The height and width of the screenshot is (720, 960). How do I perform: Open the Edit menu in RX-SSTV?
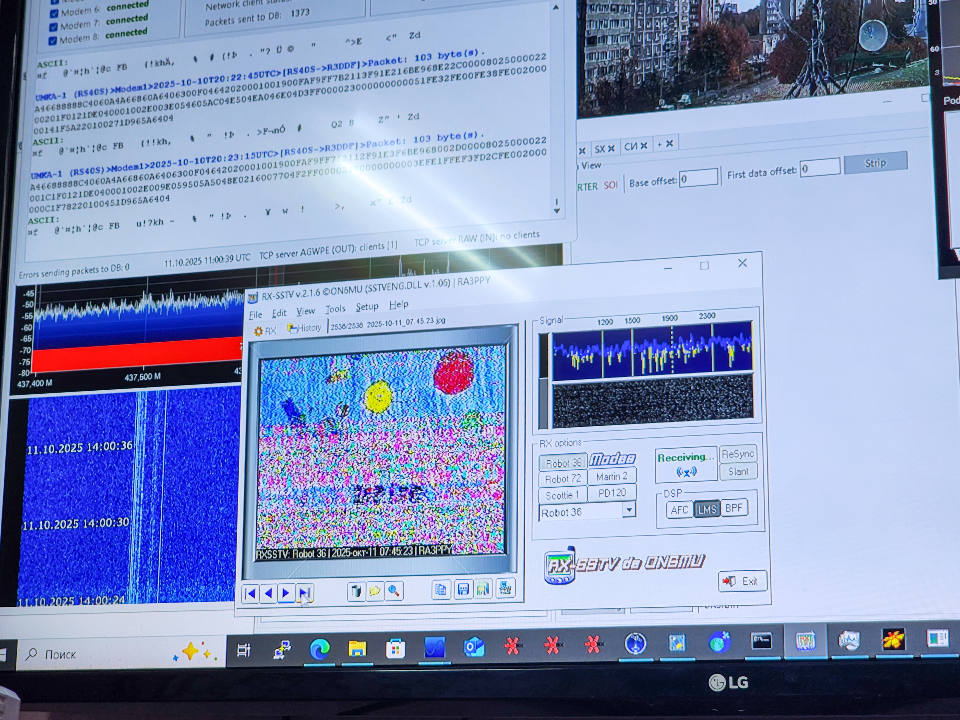pos(279,313)
